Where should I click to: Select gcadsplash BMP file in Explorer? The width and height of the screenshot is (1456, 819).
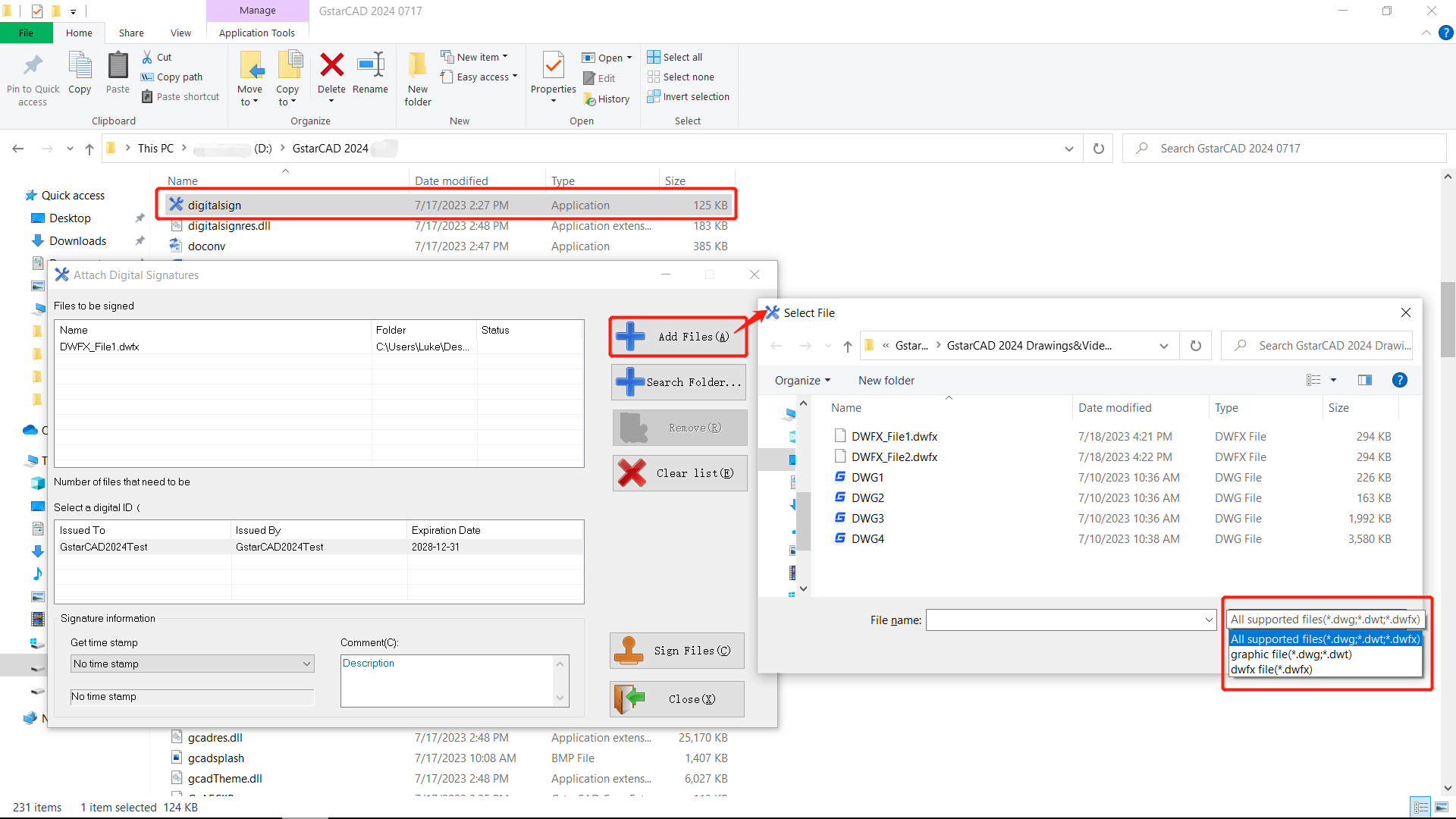[x=448, y=758]
